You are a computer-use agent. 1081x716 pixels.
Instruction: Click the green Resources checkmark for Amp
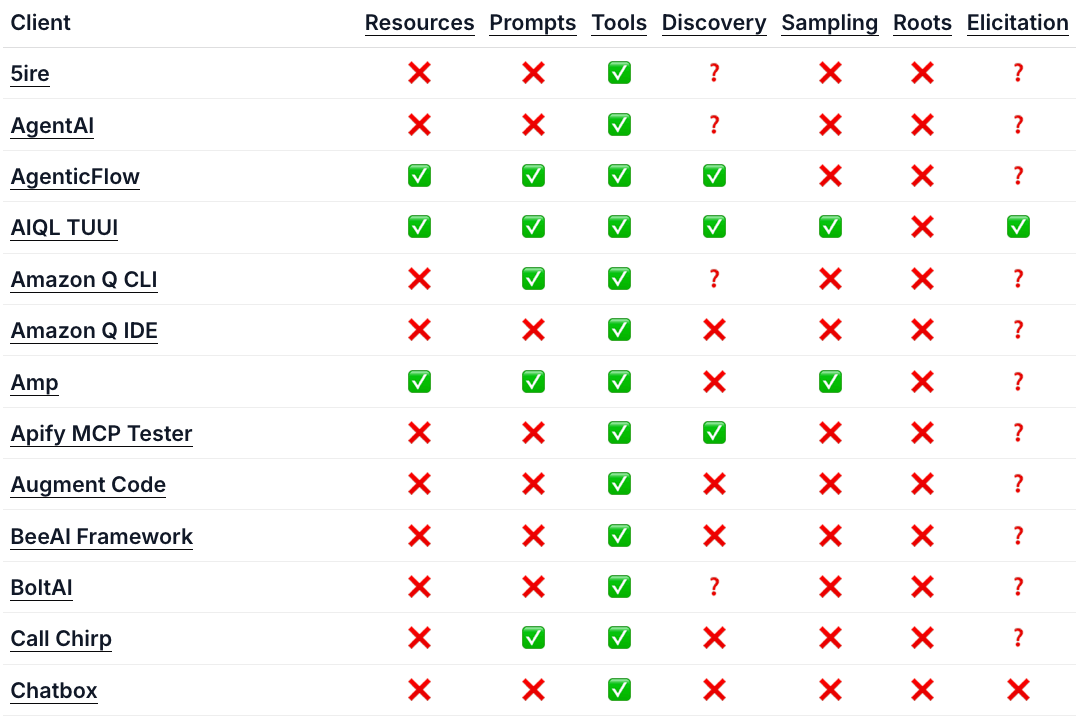coord(419,381)
